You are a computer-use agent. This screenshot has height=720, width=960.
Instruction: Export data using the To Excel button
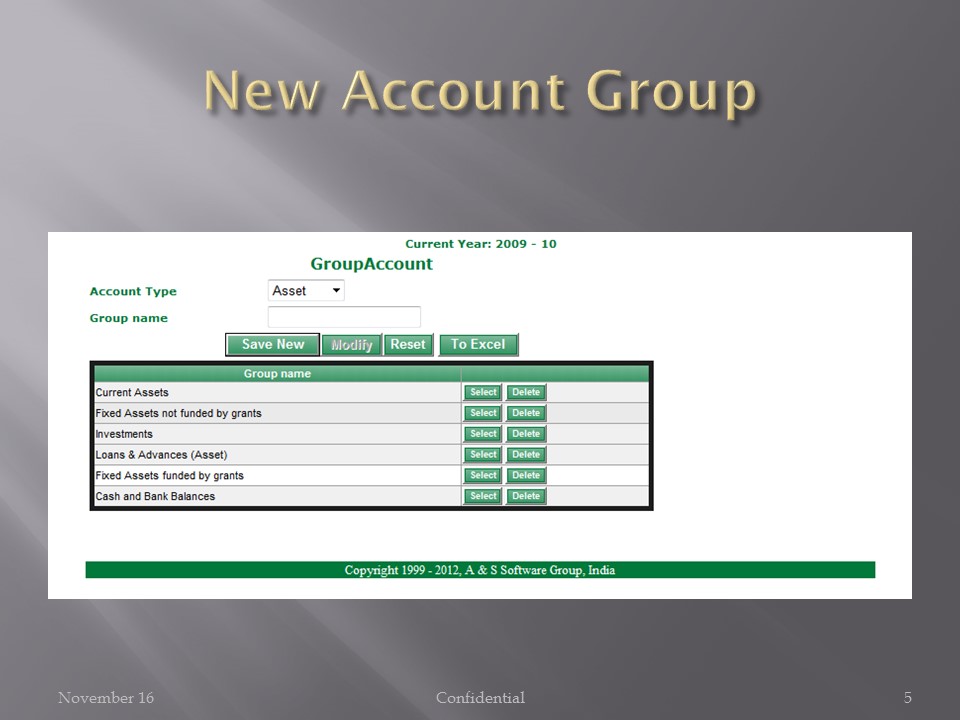[478, 344]
